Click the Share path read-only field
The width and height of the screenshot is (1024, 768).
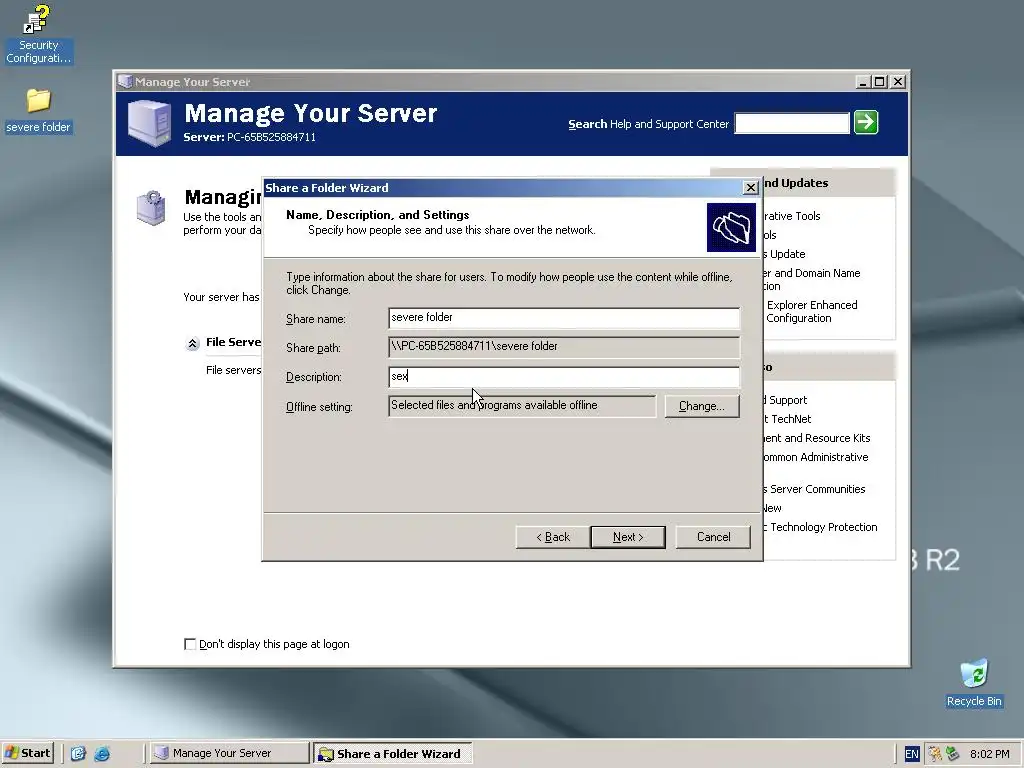pos(564,347)
